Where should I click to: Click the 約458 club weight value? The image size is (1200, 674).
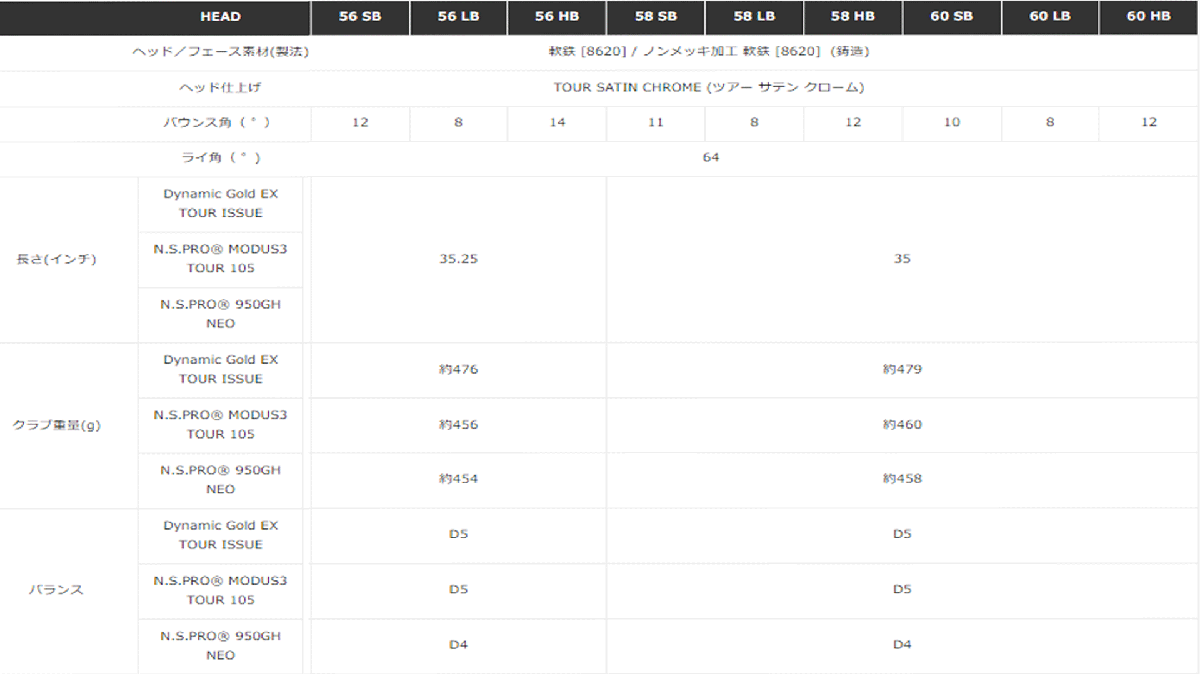[902, 479]
